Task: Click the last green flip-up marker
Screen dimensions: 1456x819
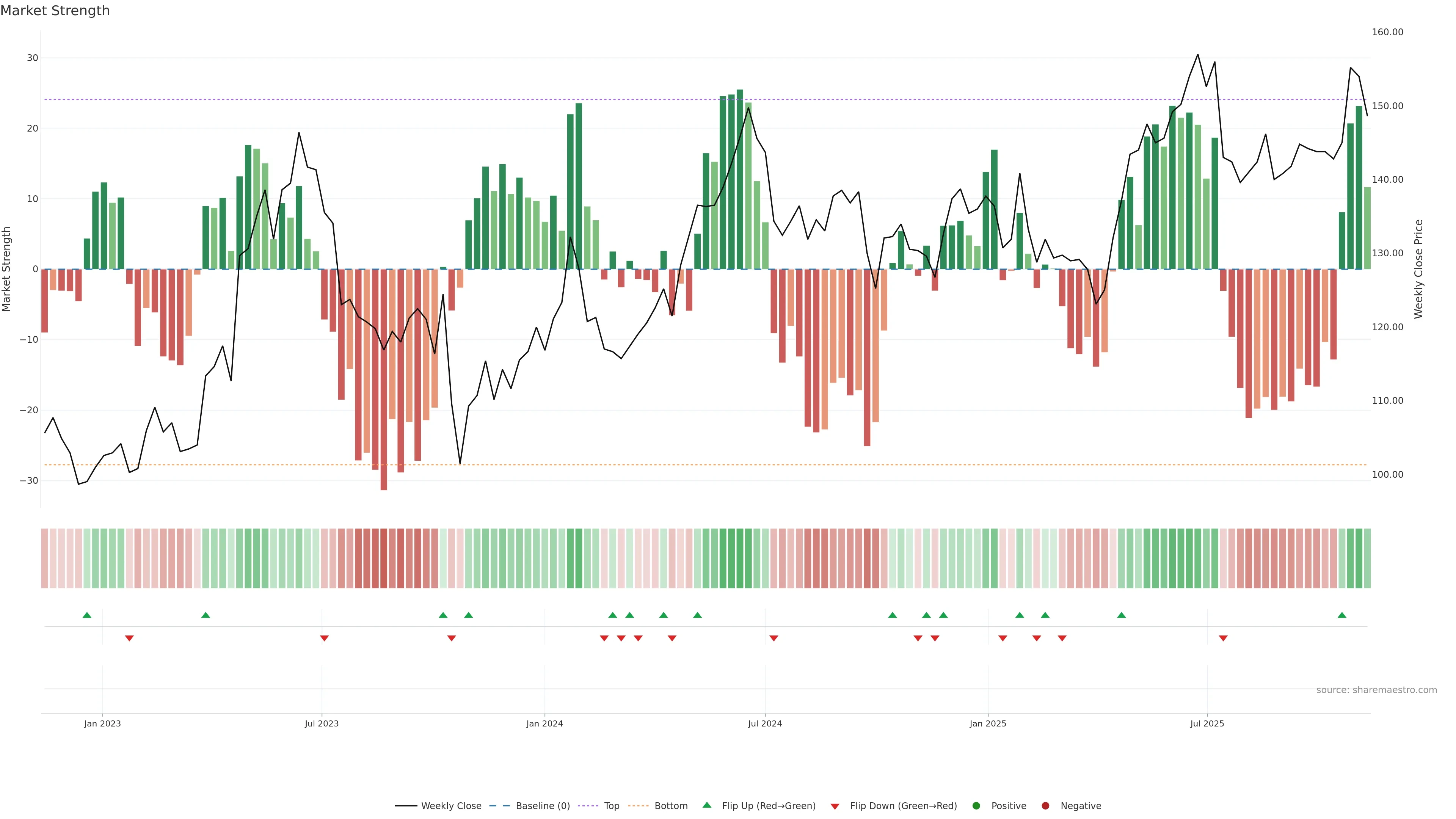Action: coord(1342,615)
